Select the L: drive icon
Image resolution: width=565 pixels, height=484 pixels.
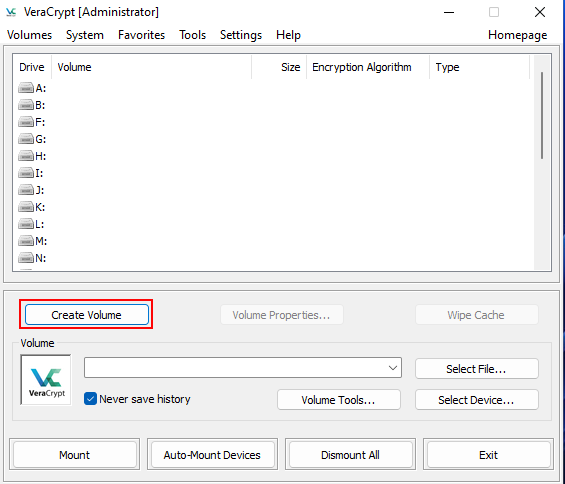pyautogui.click(x=26, y=224)
